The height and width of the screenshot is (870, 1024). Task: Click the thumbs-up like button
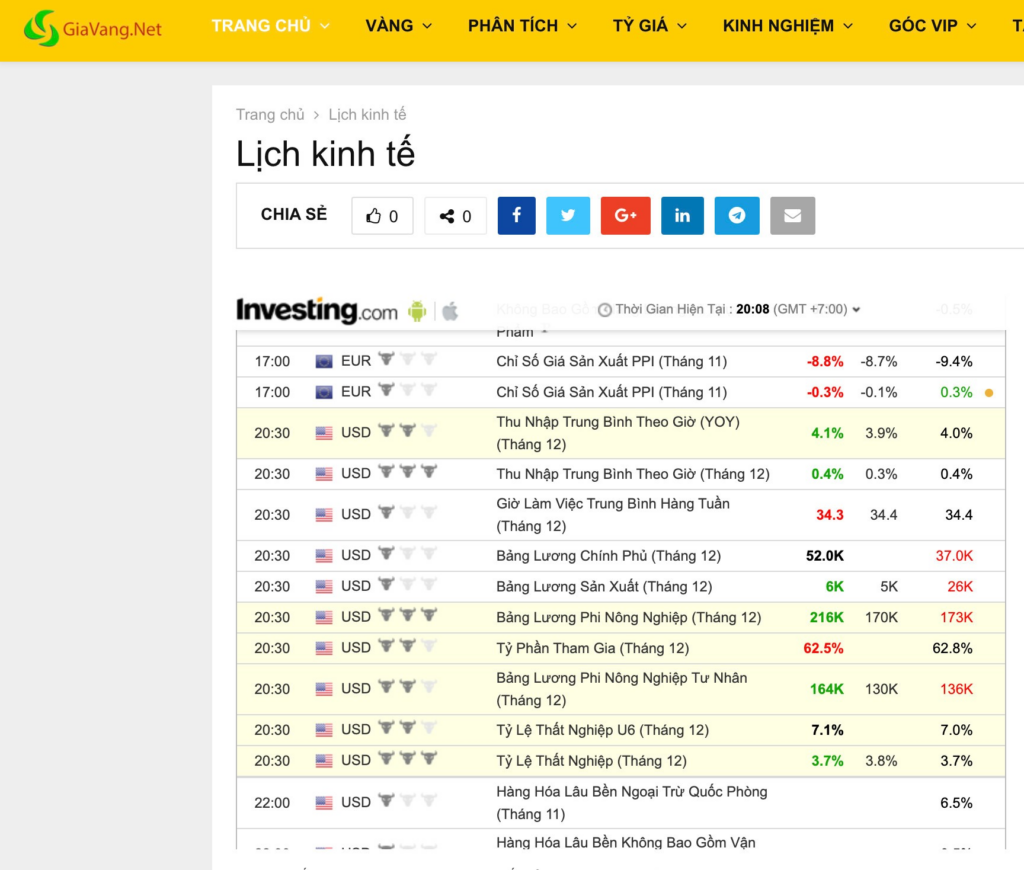[x=382, y=216]
